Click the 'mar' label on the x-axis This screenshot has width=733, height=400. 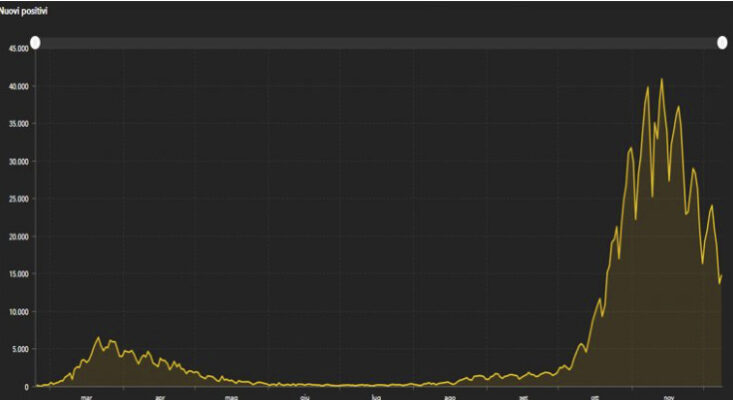(86, 395)
